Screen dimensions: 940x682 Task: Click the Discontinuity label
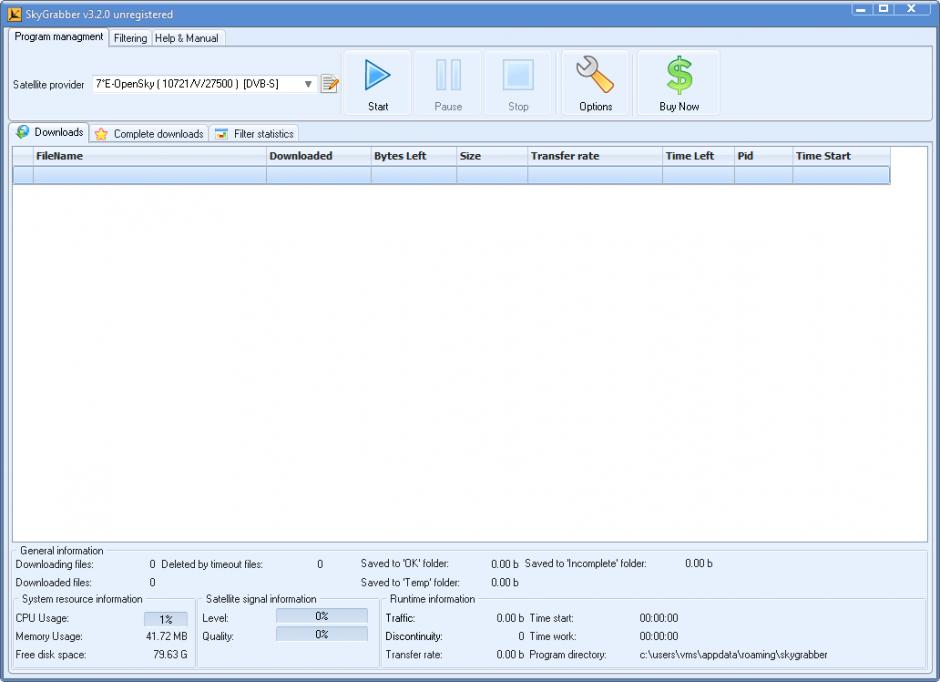click(x=414, y=636)
